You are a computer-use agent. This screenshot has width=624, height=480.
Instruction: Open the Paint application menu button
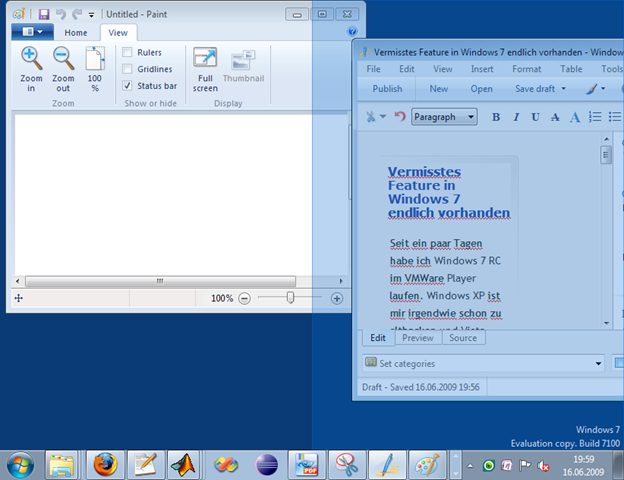coord(32,31)
